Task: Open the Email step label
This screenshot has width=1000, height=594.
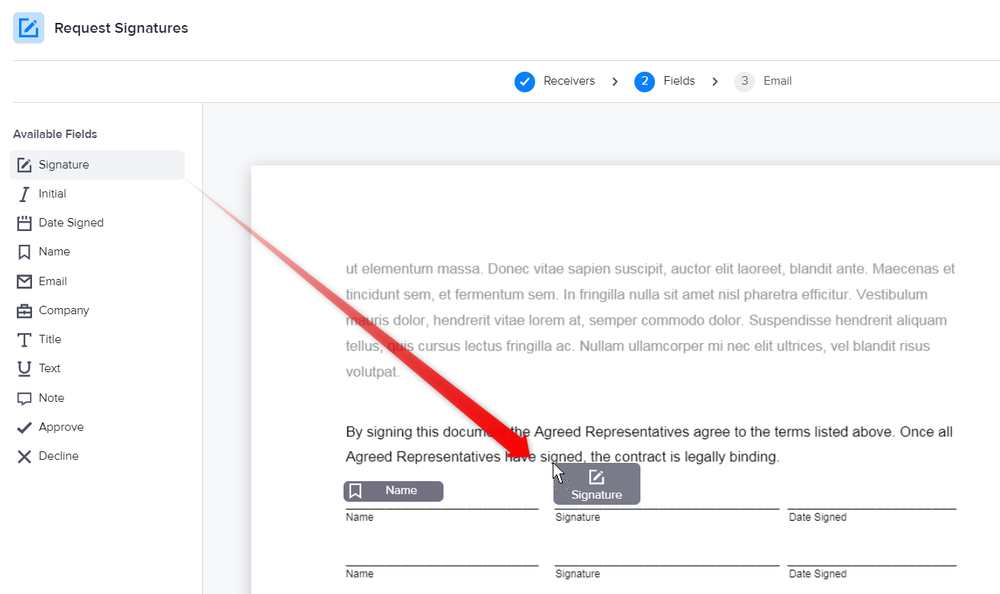Action: click(x=777, y=81)
